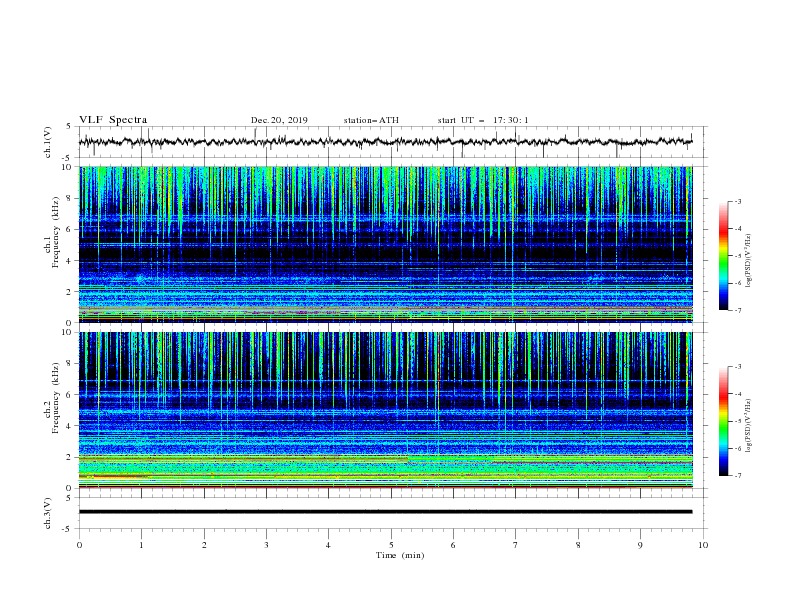
Task: Select the ch.2 "Frequency (kHz)" axis label
Action: (x=56, y=398)
